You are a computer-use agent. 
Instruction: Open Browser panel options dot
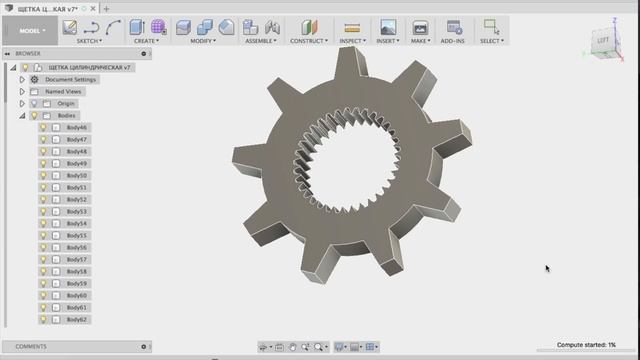[x=144, y=53]
